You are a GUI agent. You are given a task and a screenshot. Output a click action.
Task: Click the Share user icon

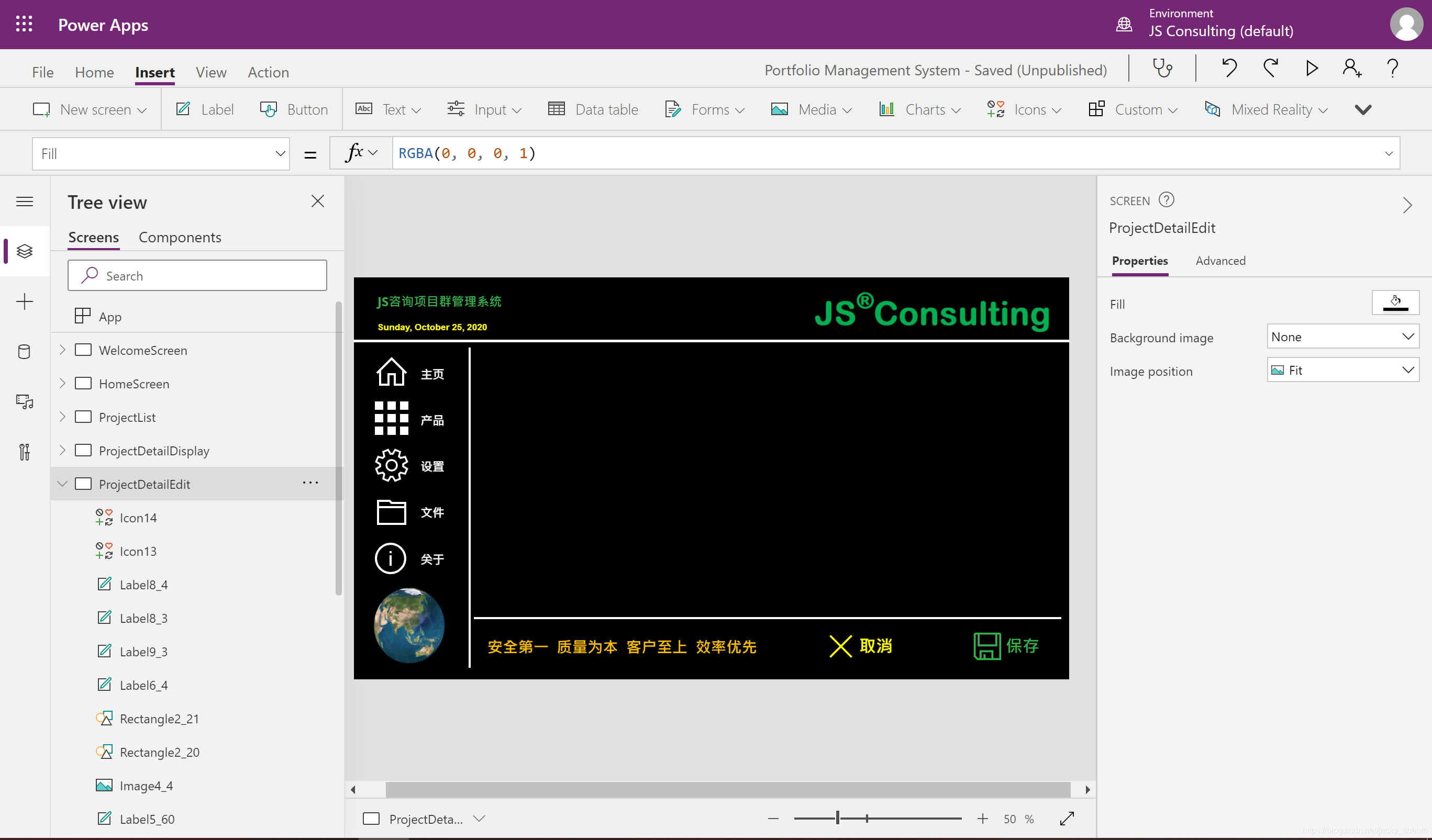[x=1352, y=69]
